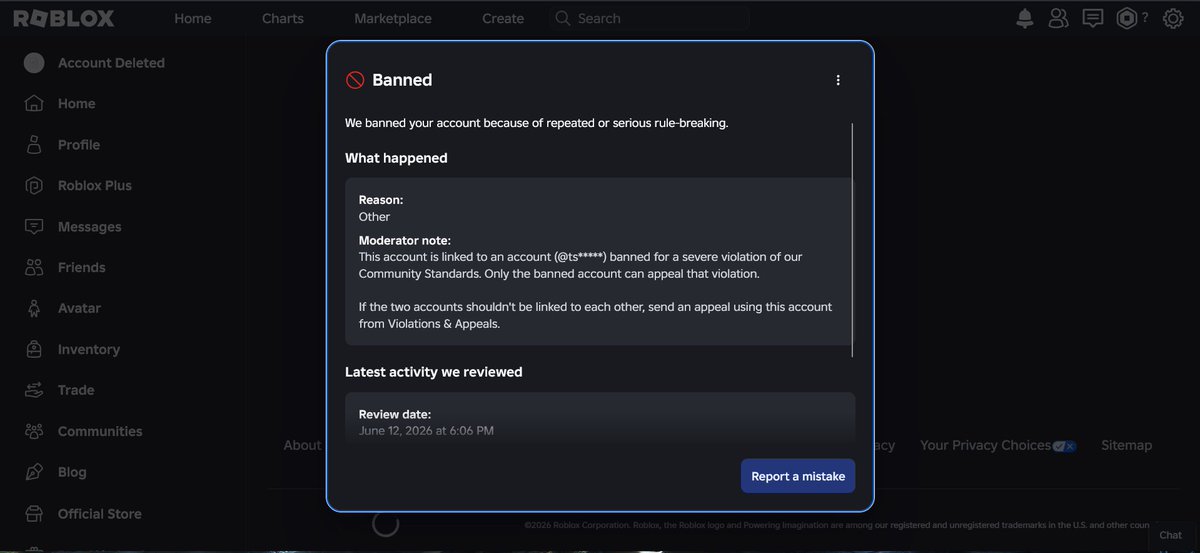Click the Communities icon in sidebar
Image resolution: width=1200 pixels, height=553 pixels.
coord(34,432)
